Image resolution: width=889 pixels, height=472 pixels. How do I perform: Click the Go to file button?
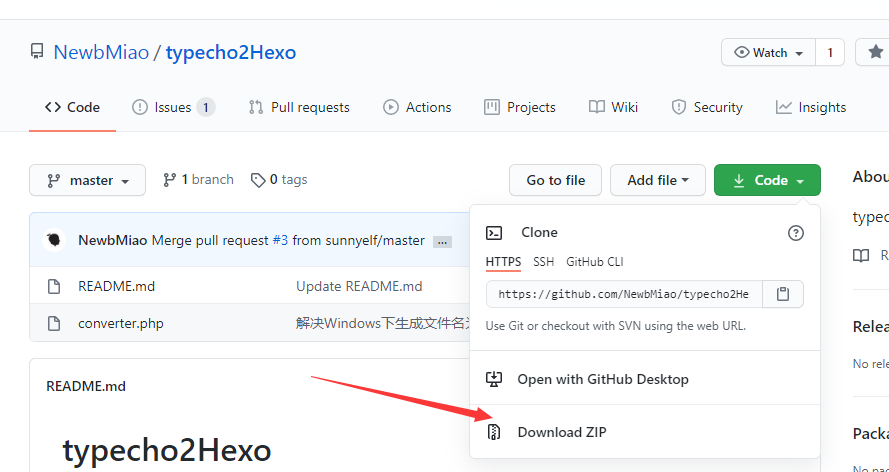tap(556, 180)
